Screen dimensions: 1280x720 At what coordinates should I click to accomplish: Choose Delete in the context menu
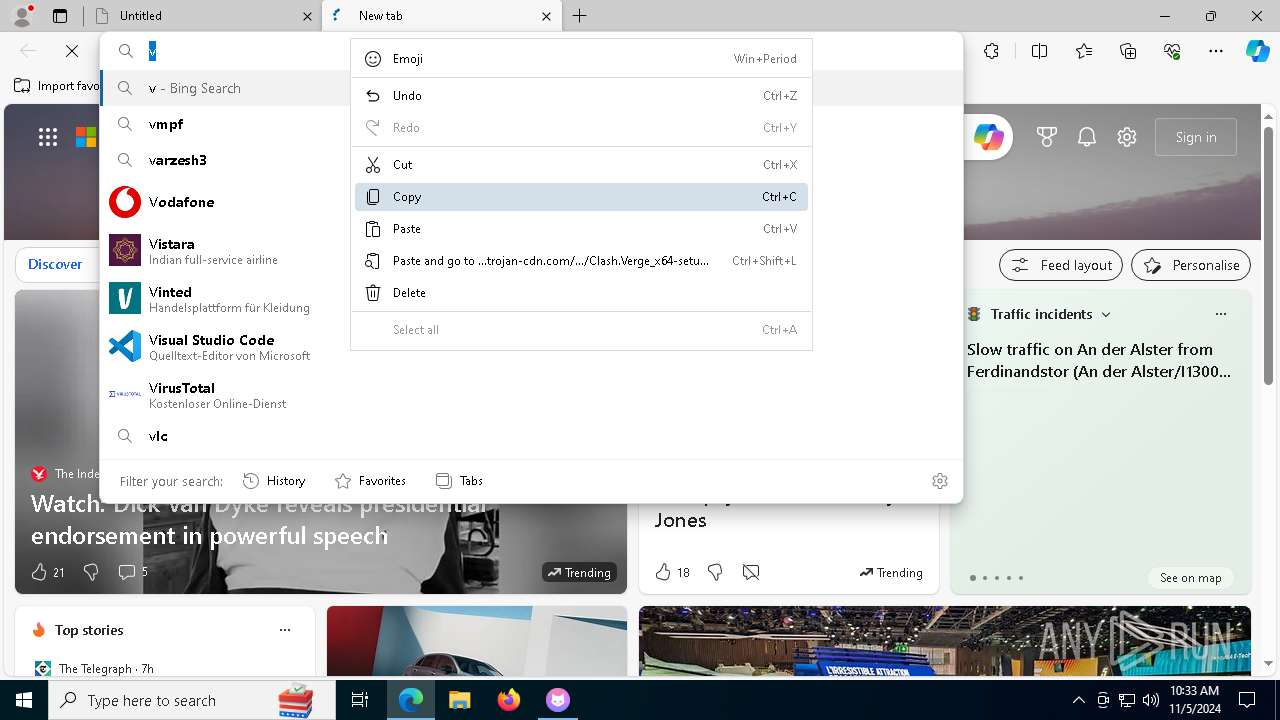tap(581, 293)
